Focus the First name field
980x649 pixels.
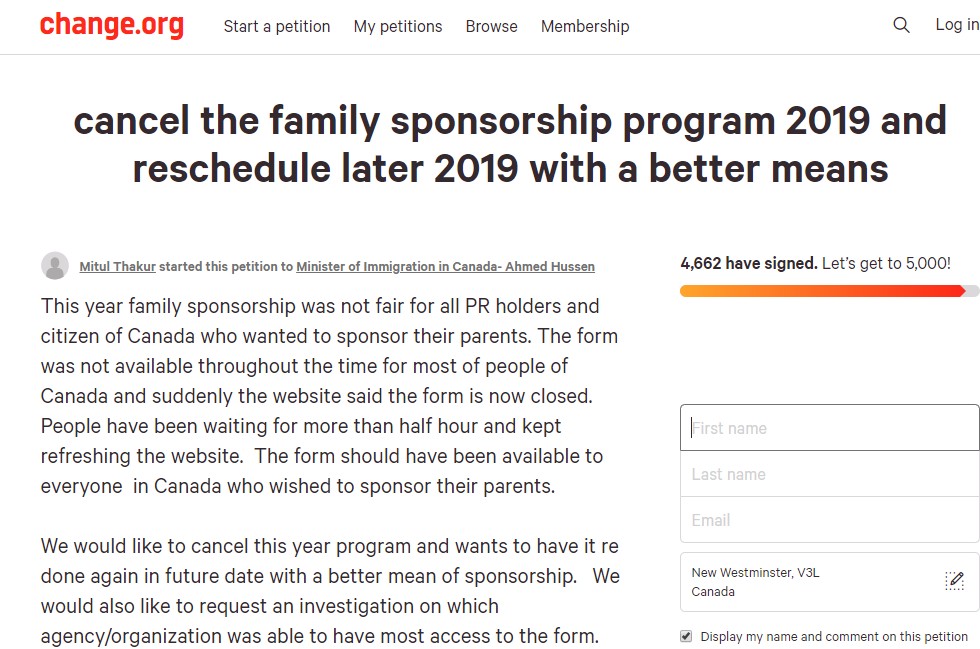[x=829, y=428]
